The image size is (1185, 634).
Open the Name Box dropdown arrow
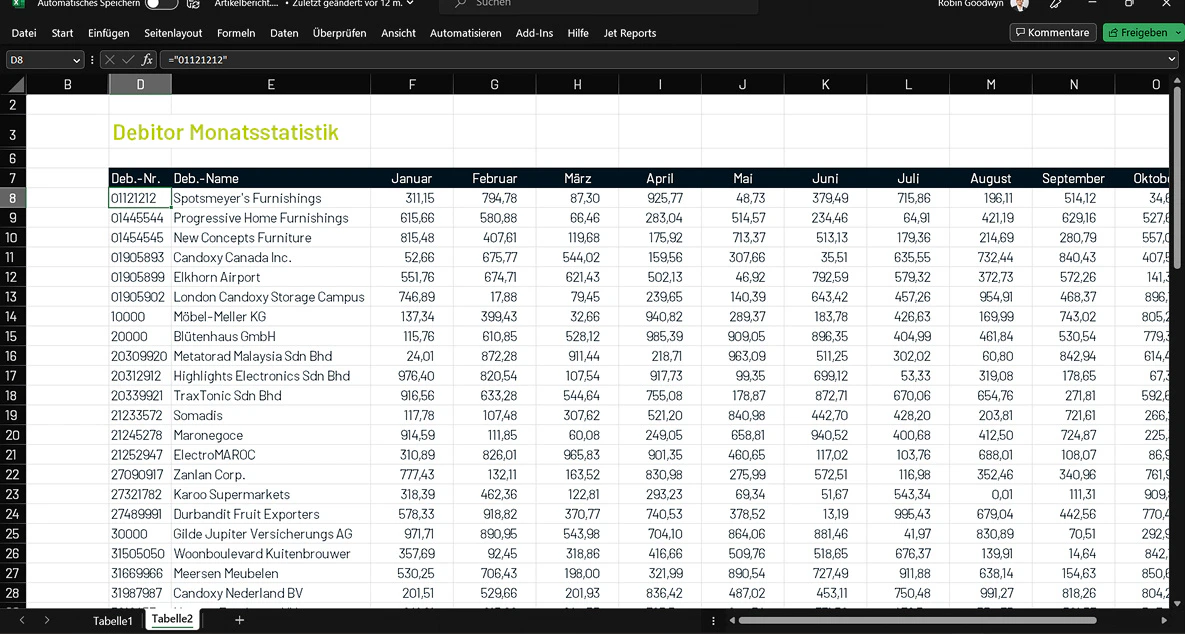(x=76, y=60)
